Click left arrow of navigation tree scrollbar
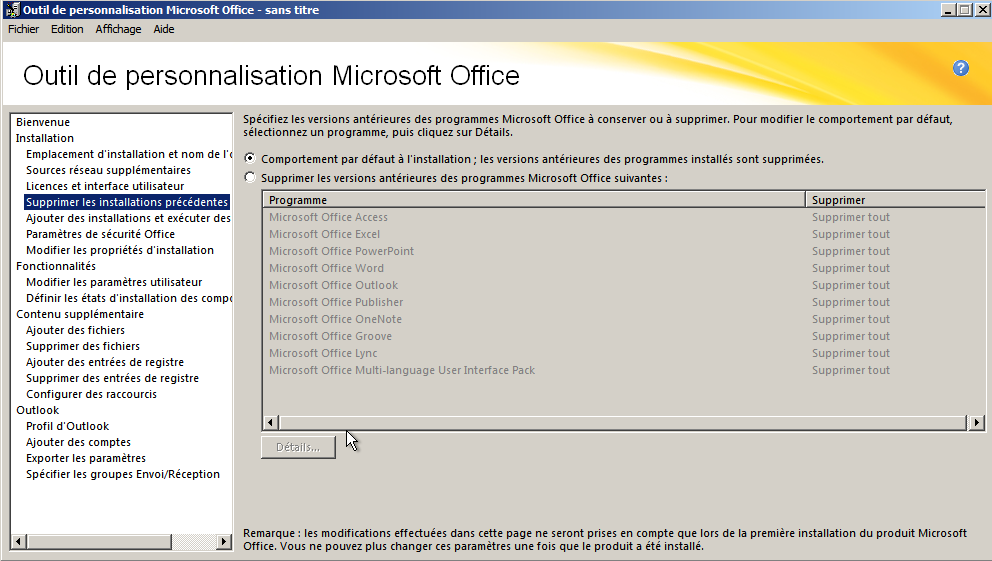This screenshot has height=561, width=992. (x=19, y=541)
